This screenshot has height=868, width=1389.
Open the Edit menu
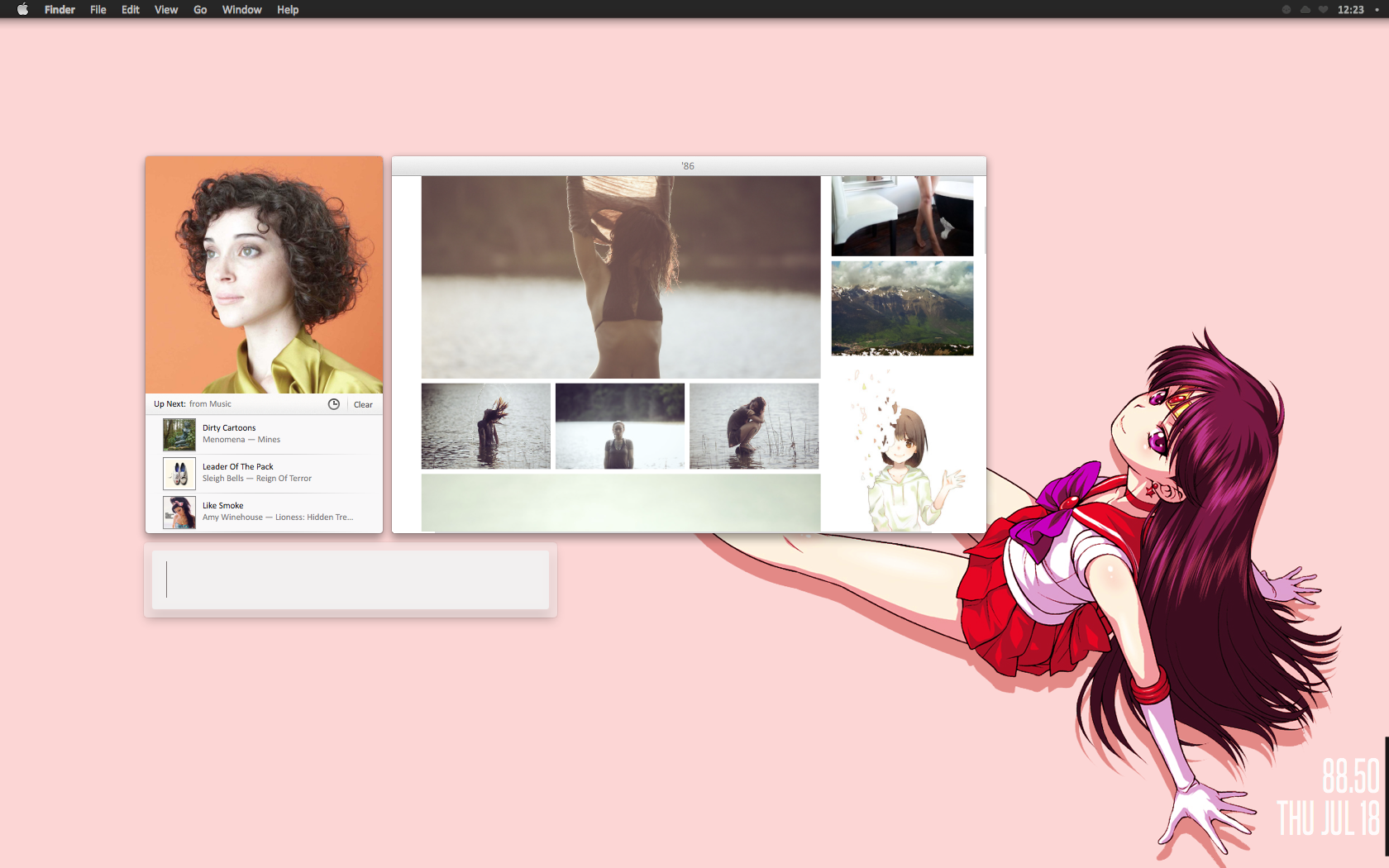click(x=130, y=9)
